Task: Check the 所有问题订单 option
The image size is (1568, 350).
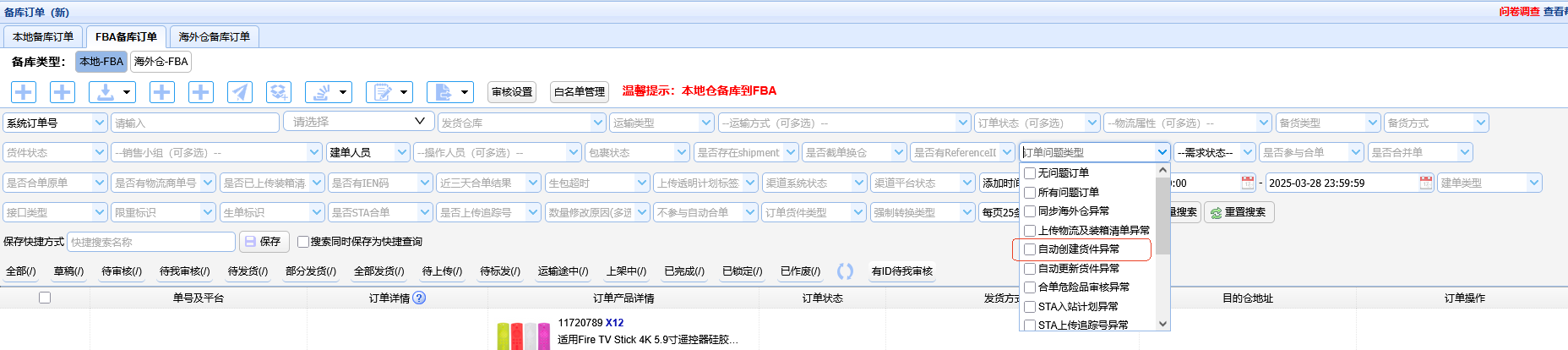Action: (1030, 193)
